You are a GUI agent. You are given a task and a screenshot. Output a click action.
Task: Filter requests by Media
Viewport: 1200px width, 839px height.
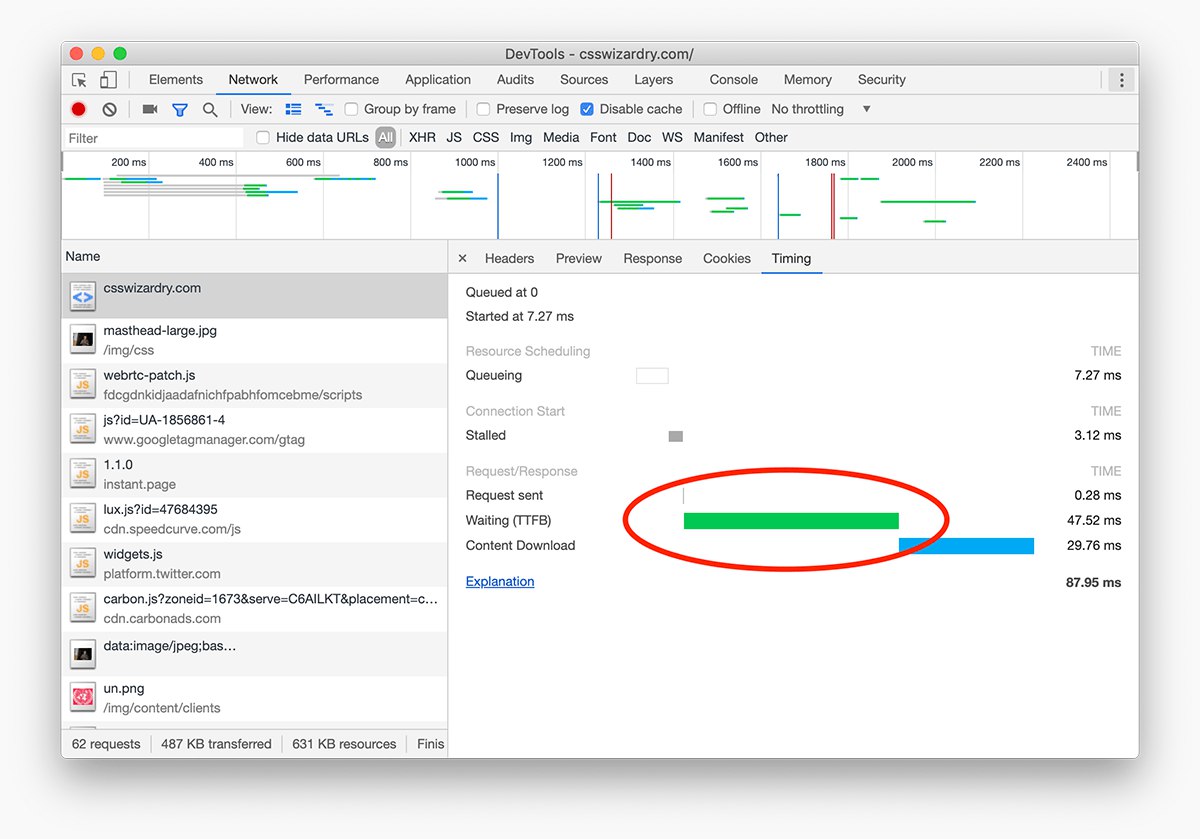pos(561,137)
